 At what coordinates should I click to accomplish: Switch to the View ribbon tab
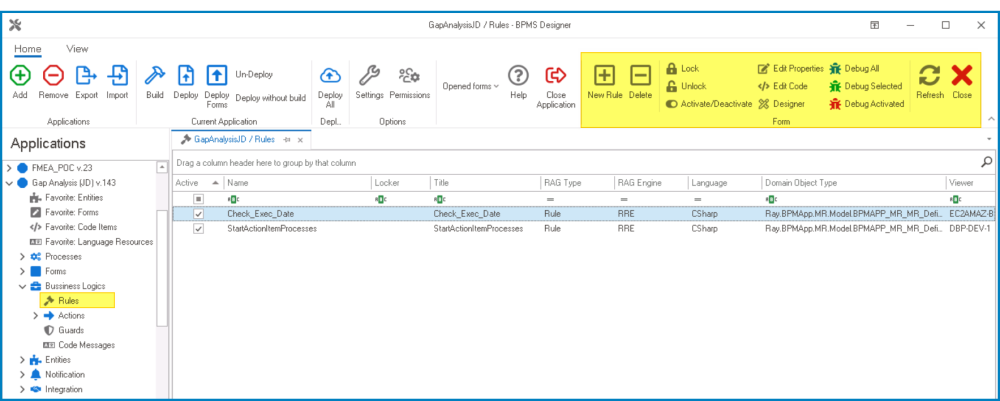click(77, 49)
